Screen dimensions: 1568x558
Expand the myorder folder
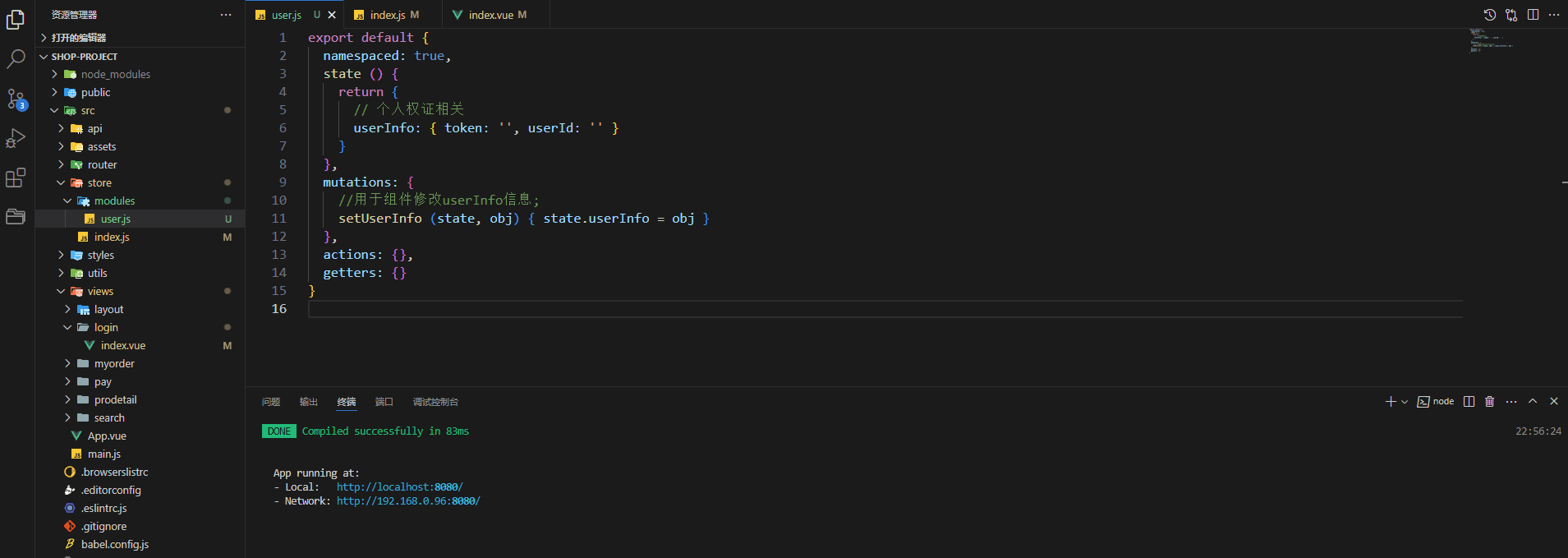tap(140, 363)
